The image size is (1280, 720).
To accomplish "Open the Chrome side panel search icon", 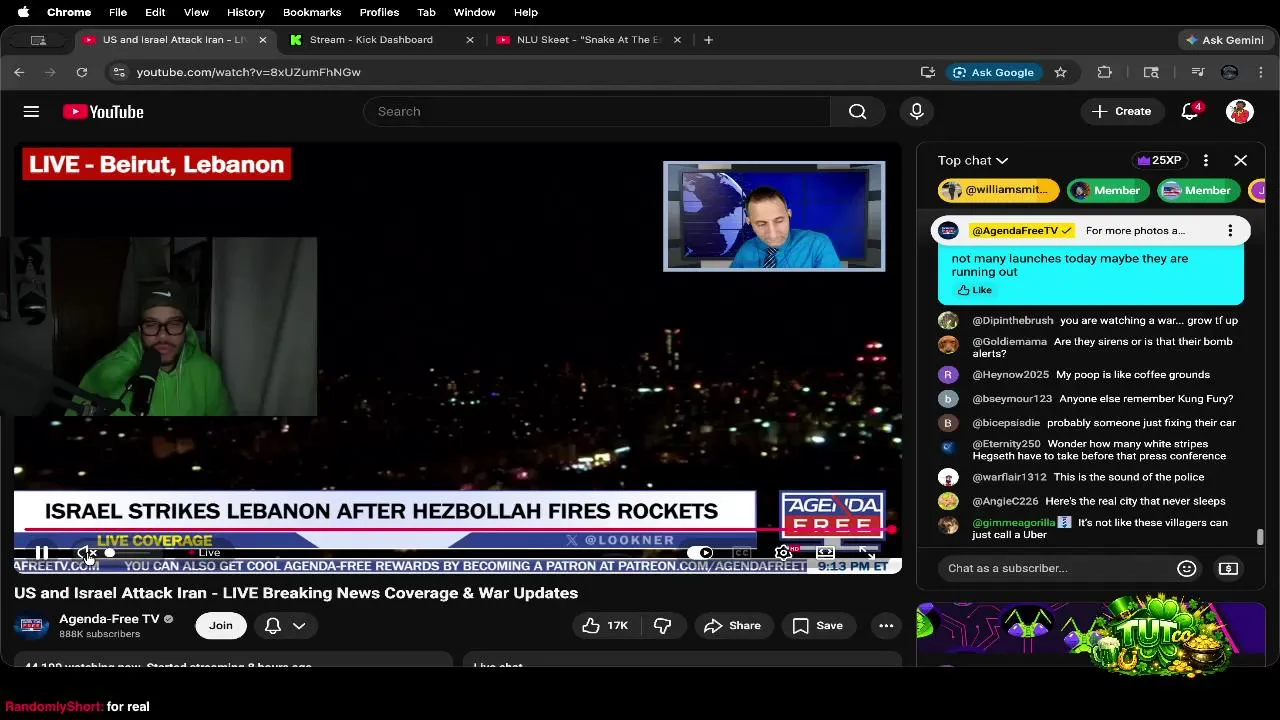I will (1151, 72).
